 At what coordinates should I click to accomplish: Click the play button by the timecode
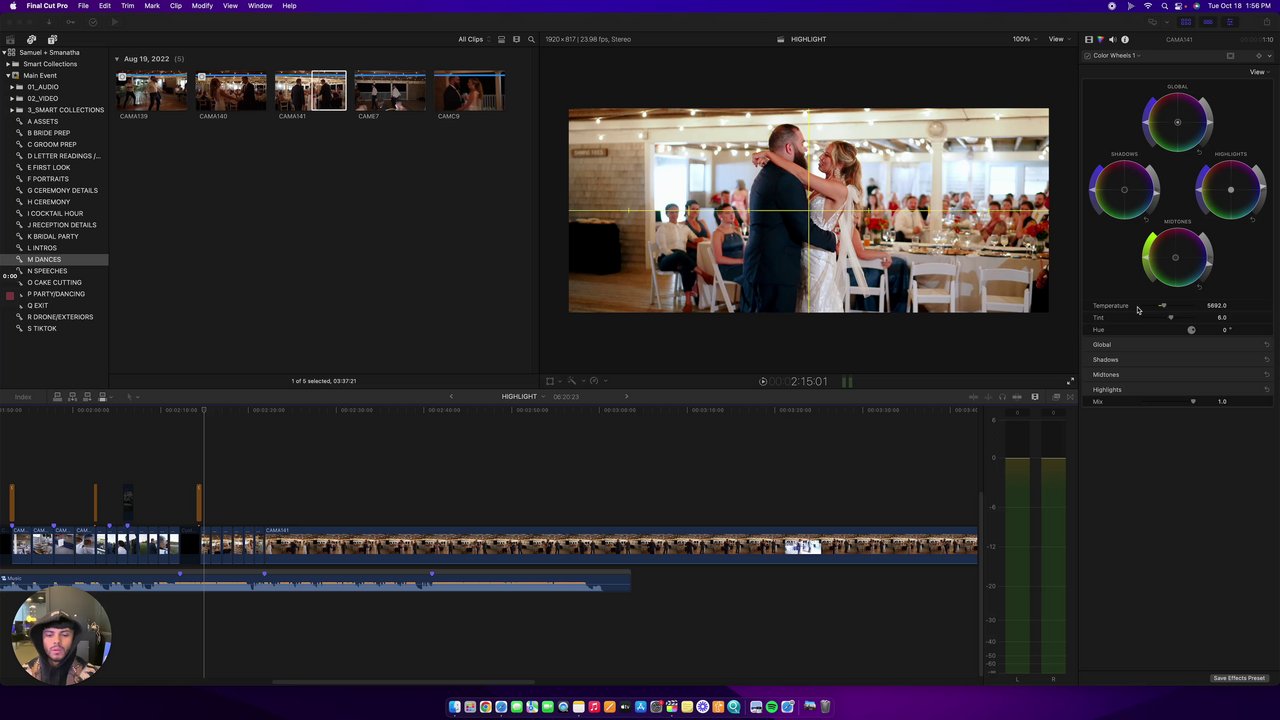pyautogui.click(x=763, y=381)
